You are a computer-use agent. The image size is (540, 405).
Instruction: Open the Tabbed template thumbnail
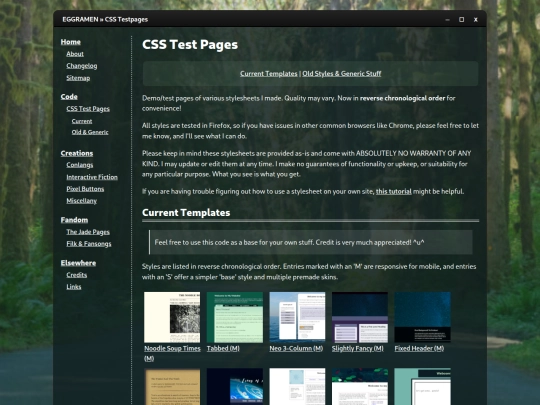(x=235, y=317)
